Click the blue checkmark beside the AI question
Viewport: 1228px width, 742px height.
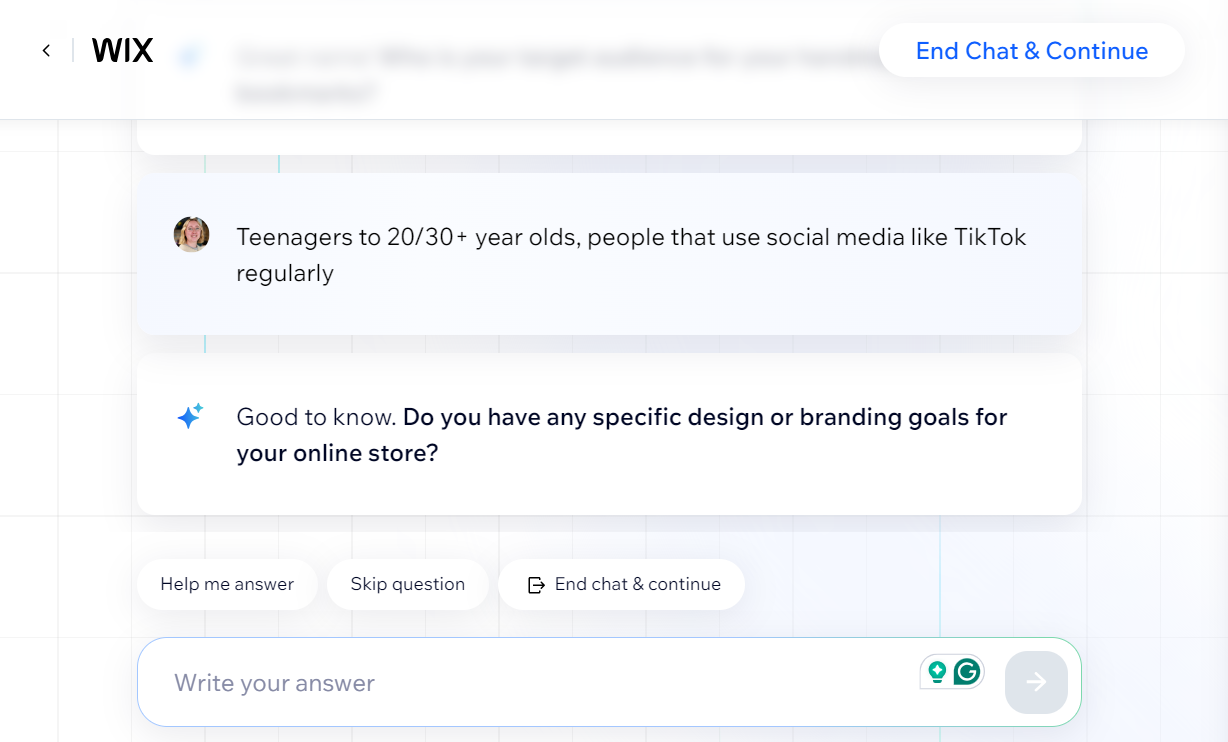pyautogui.click(x=190, y=55)
